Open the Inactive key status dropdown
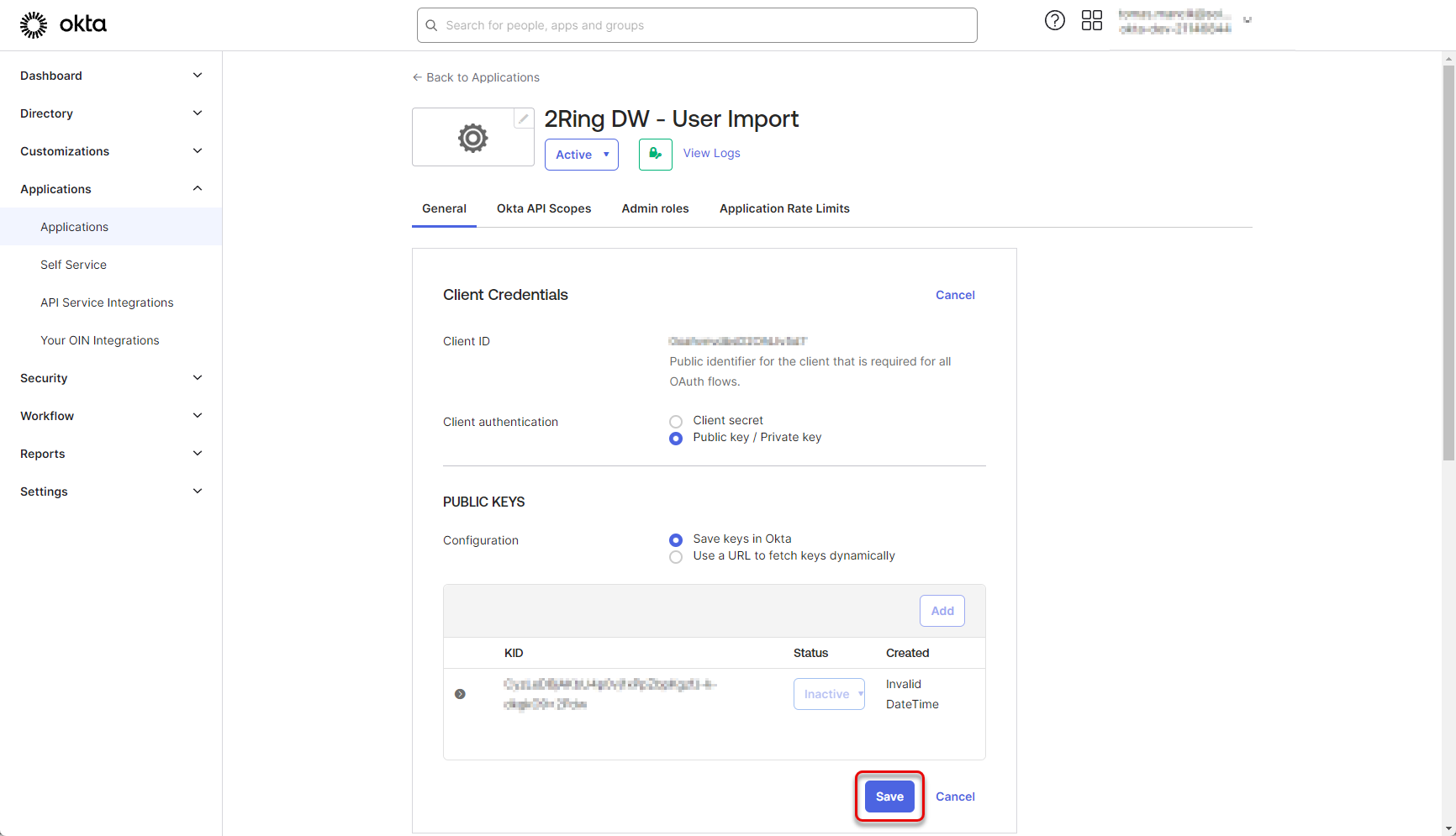Image resolution: width=1456 pixels, height=836 pixels. [828, 694]
